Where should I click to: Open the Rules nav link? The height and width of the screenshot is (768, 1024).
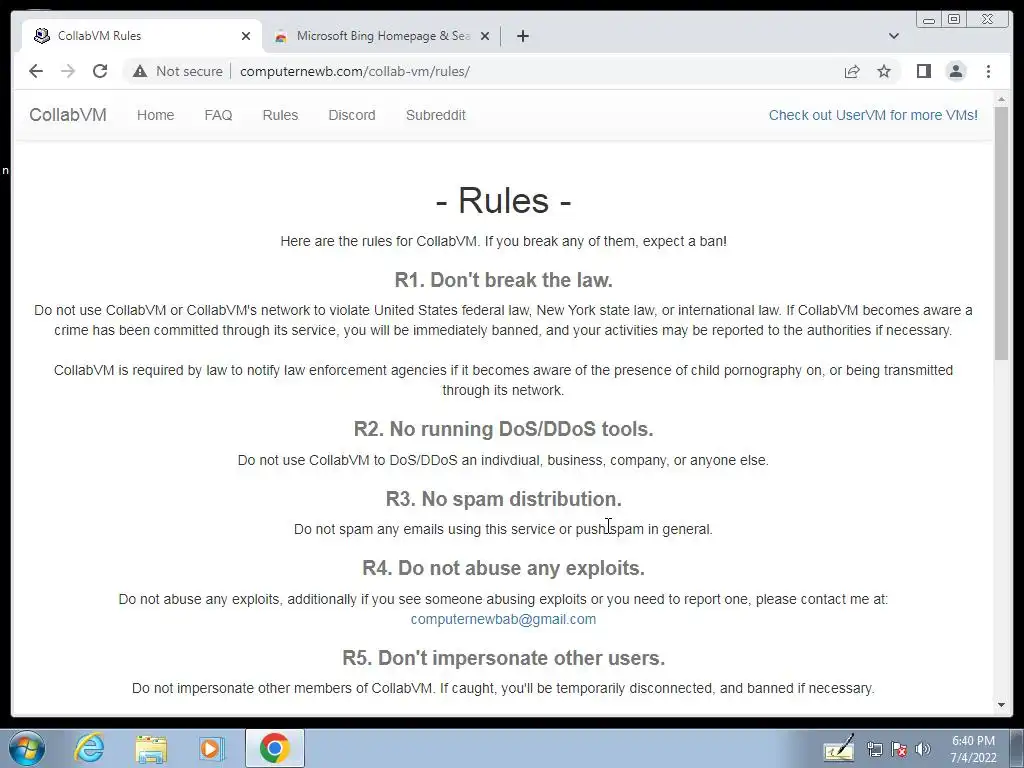point(280,115)
